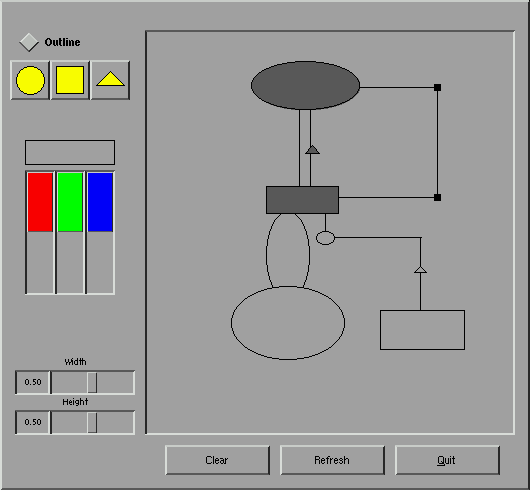Select the yellow triangle shape tool
This screenshot has width=530, height=490.
click(110, 80)
